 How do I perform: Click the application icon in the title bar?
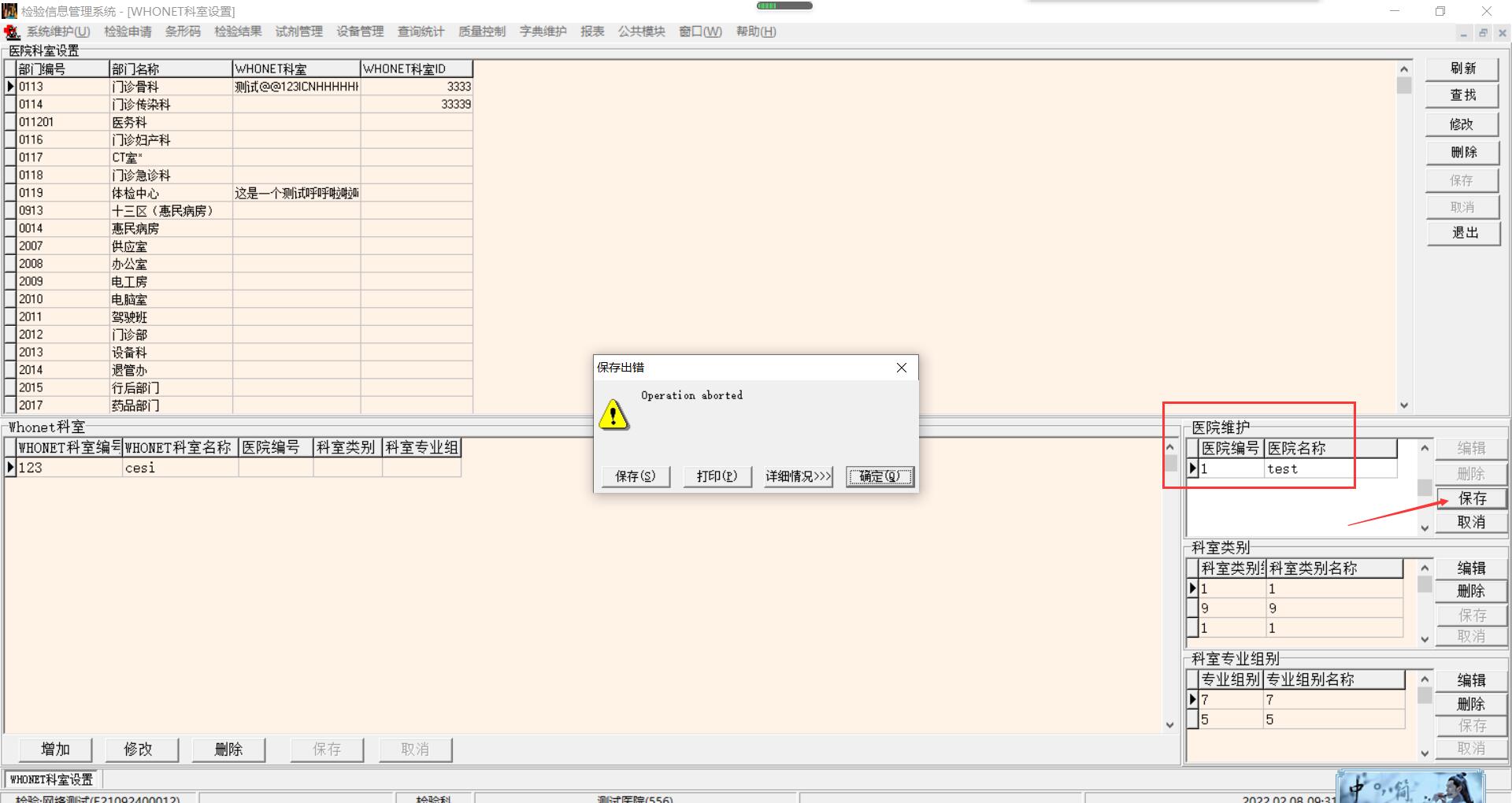(9, 11)
